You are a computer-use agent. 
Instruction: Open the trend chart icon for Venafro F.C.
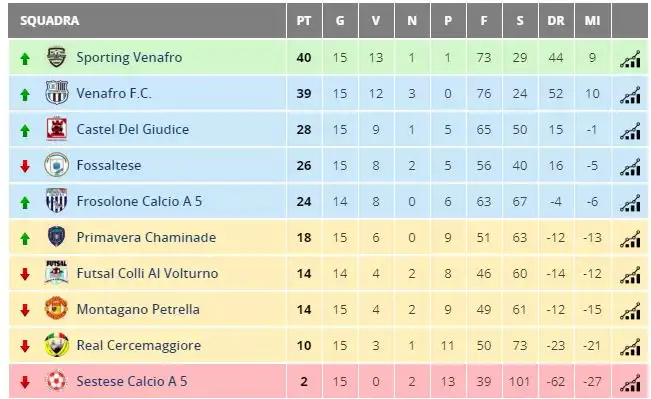(630, 95)
